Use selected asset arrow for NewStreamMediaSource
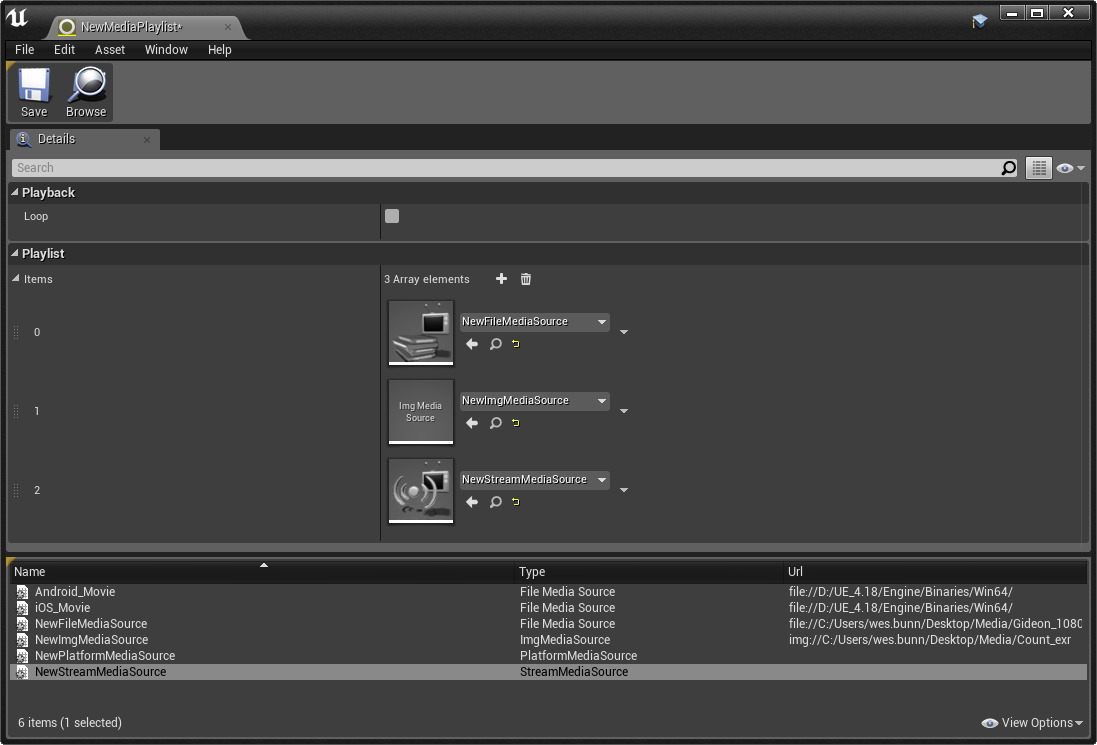1097x745 pixels. pyautogui.click(x=471, y=501)
